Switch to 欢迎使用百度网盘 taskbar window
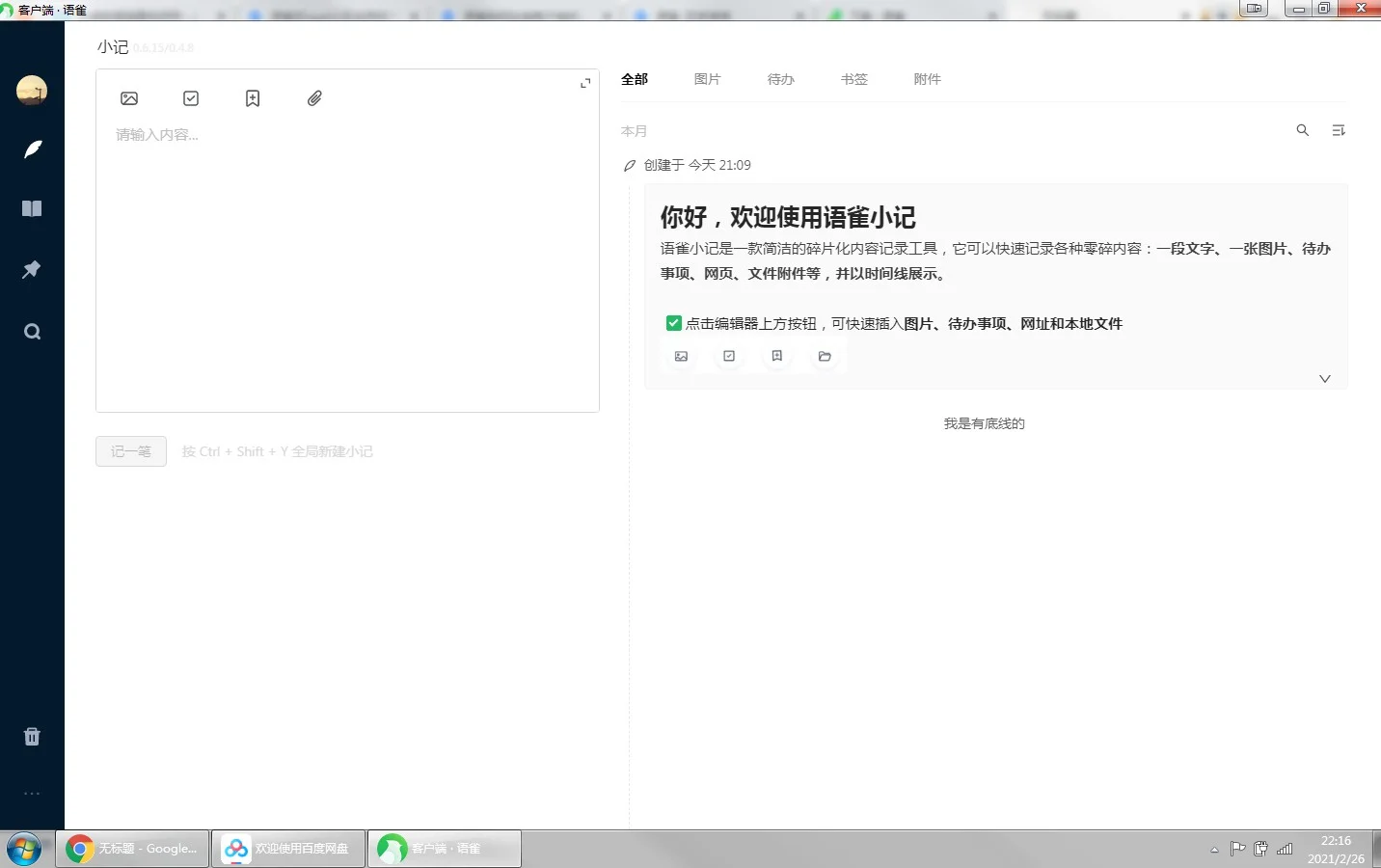 (288, 849)
